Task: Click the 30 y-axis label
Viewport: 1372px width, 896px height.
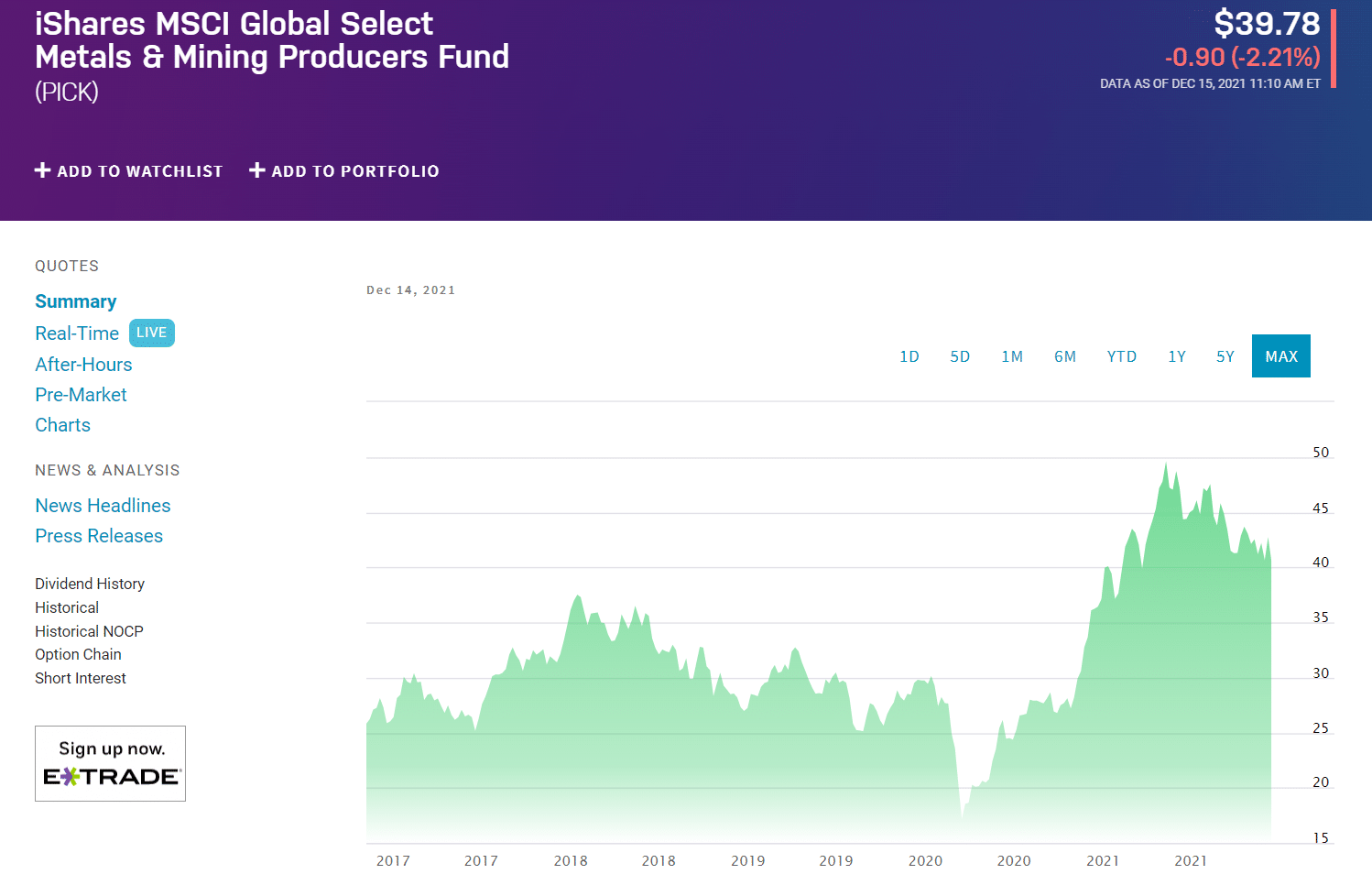Action: tap(1321, 673)
